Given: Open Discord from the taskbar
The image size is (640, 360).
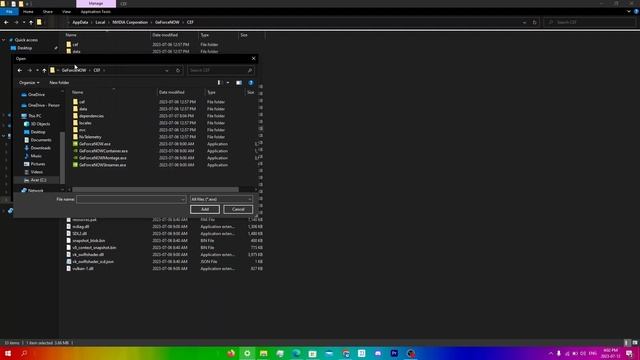Looking at the screenshot, I should tap(378, 353).
